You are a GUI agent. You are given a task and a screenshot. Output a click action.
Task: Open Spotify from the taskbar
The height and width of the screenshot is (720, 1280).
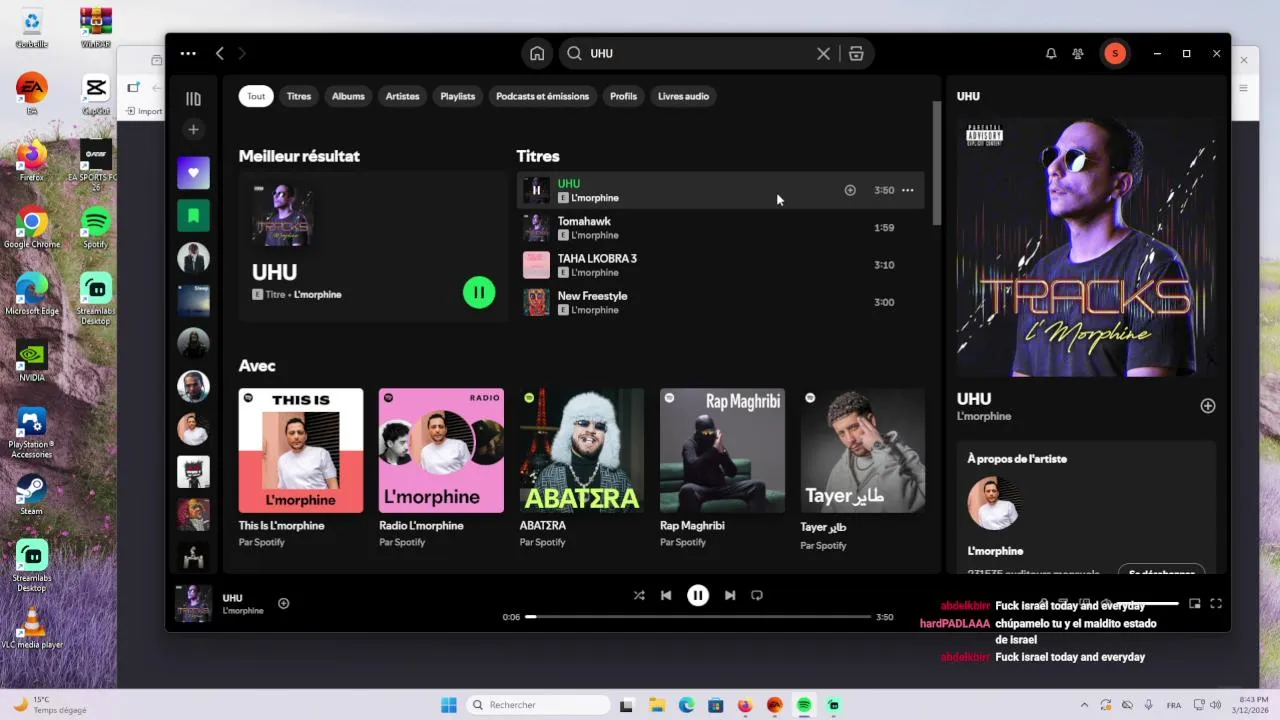(x=804, y=705)
